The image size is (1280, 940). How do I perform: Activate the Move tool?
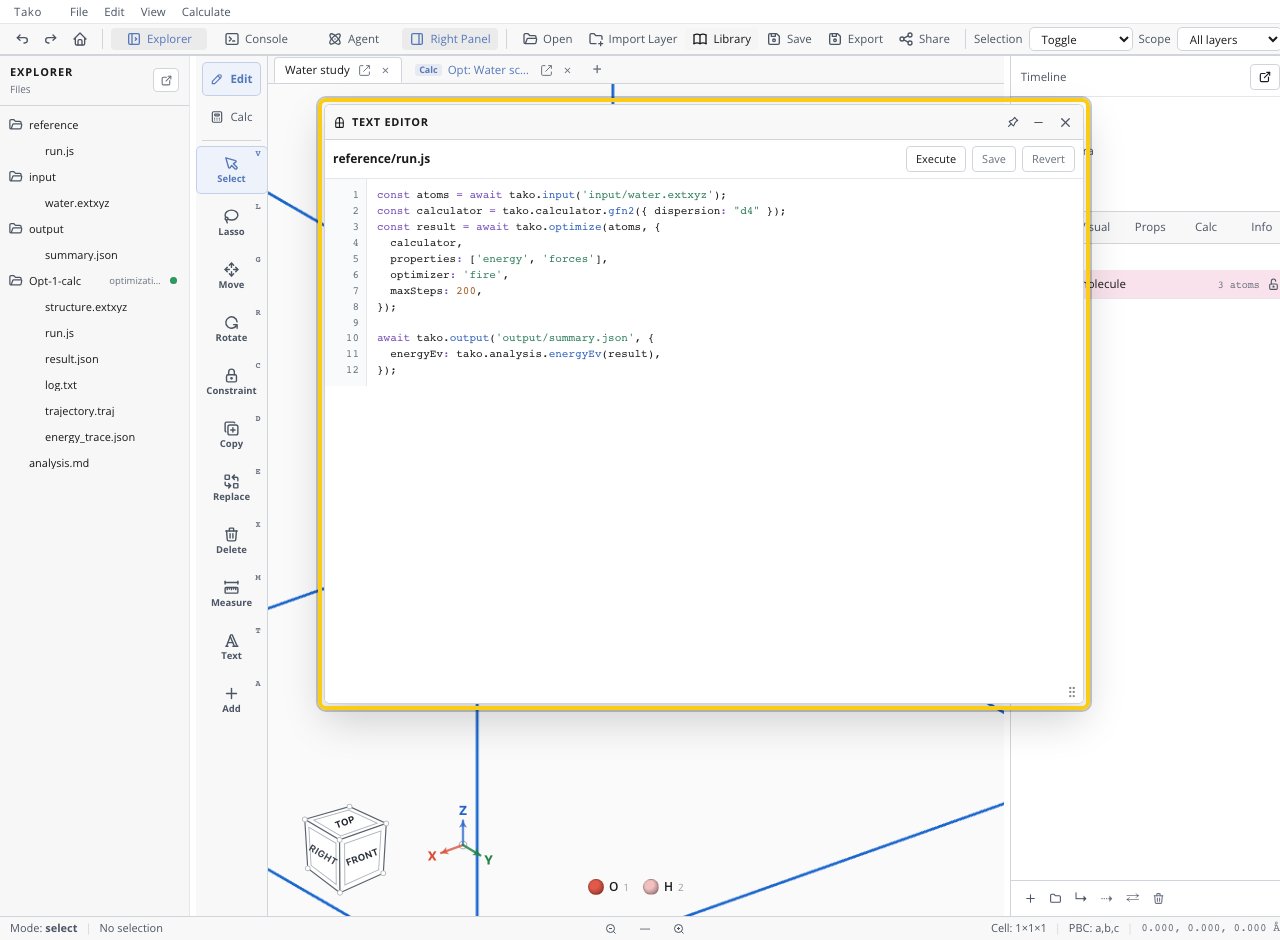click(x=231, y=275)
